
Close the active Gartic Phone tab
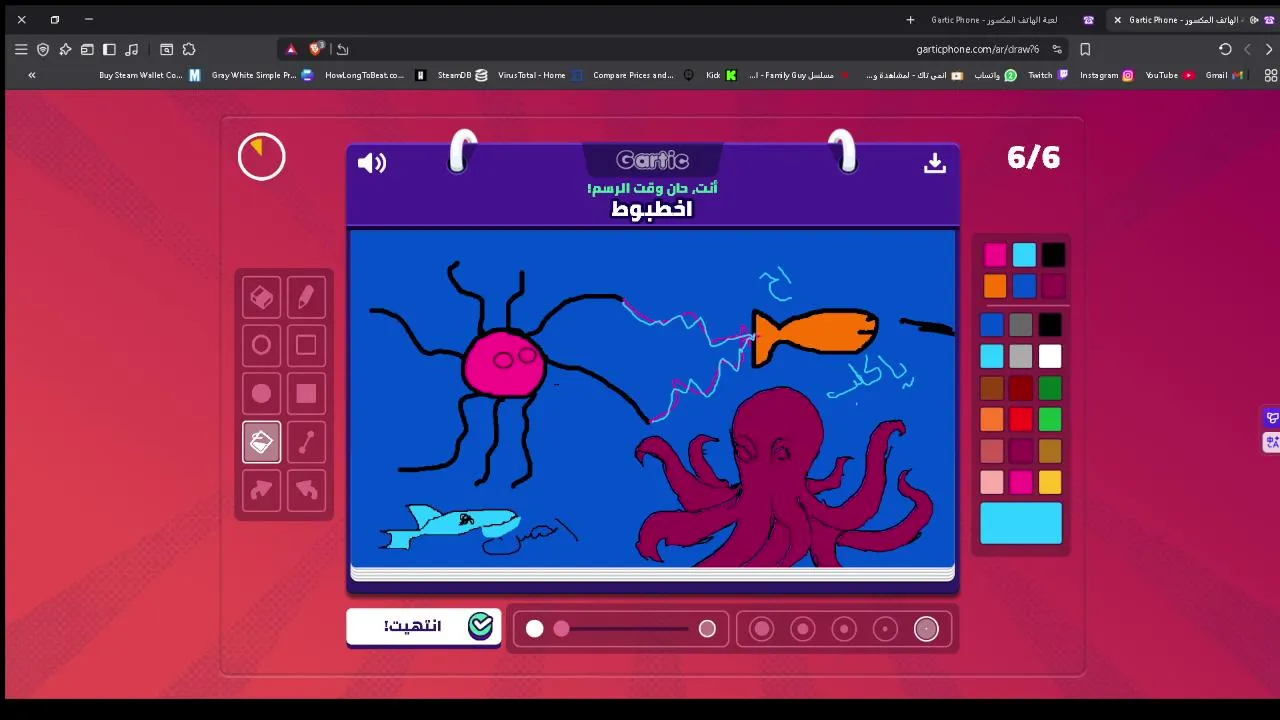click(x=1117, y=20)
